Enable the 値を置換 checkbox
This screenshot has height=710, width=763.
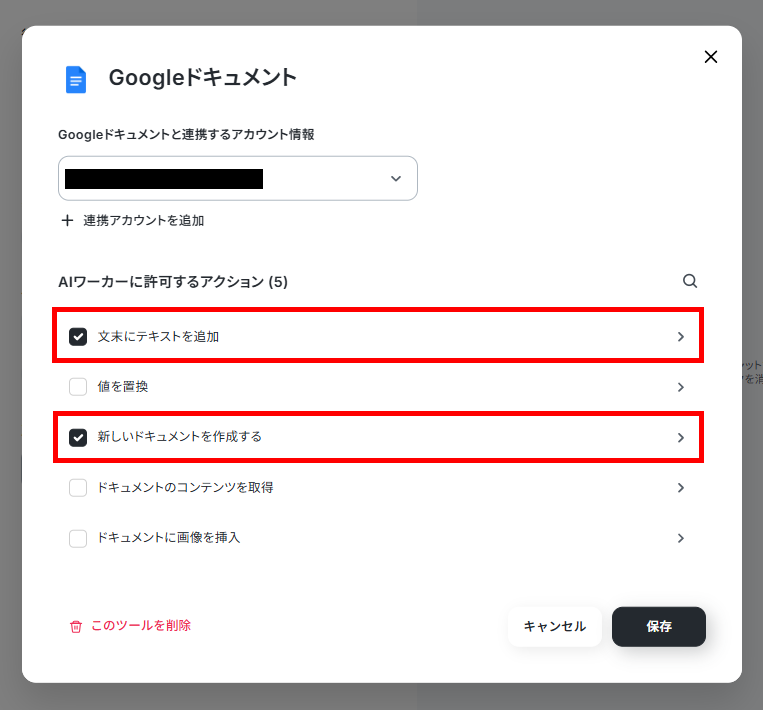(78, 387)
